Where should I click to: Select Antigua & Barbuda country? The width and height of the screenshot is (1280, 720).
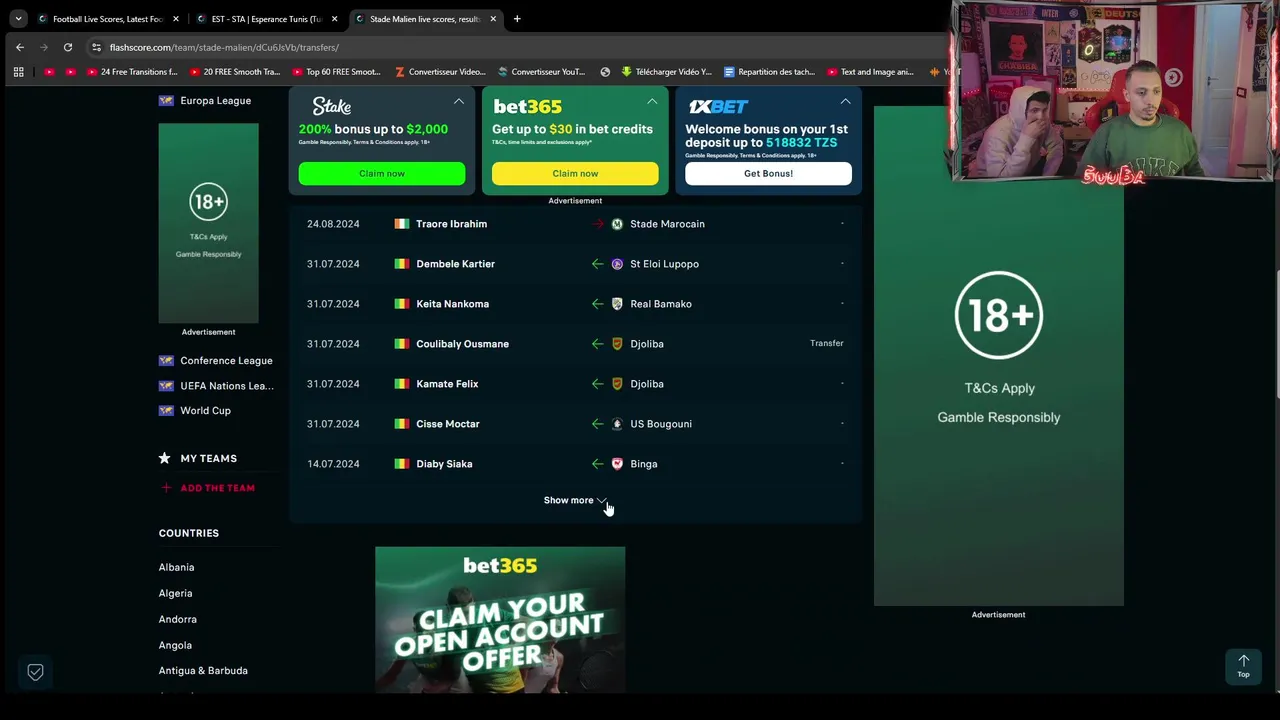coord(203,671)
